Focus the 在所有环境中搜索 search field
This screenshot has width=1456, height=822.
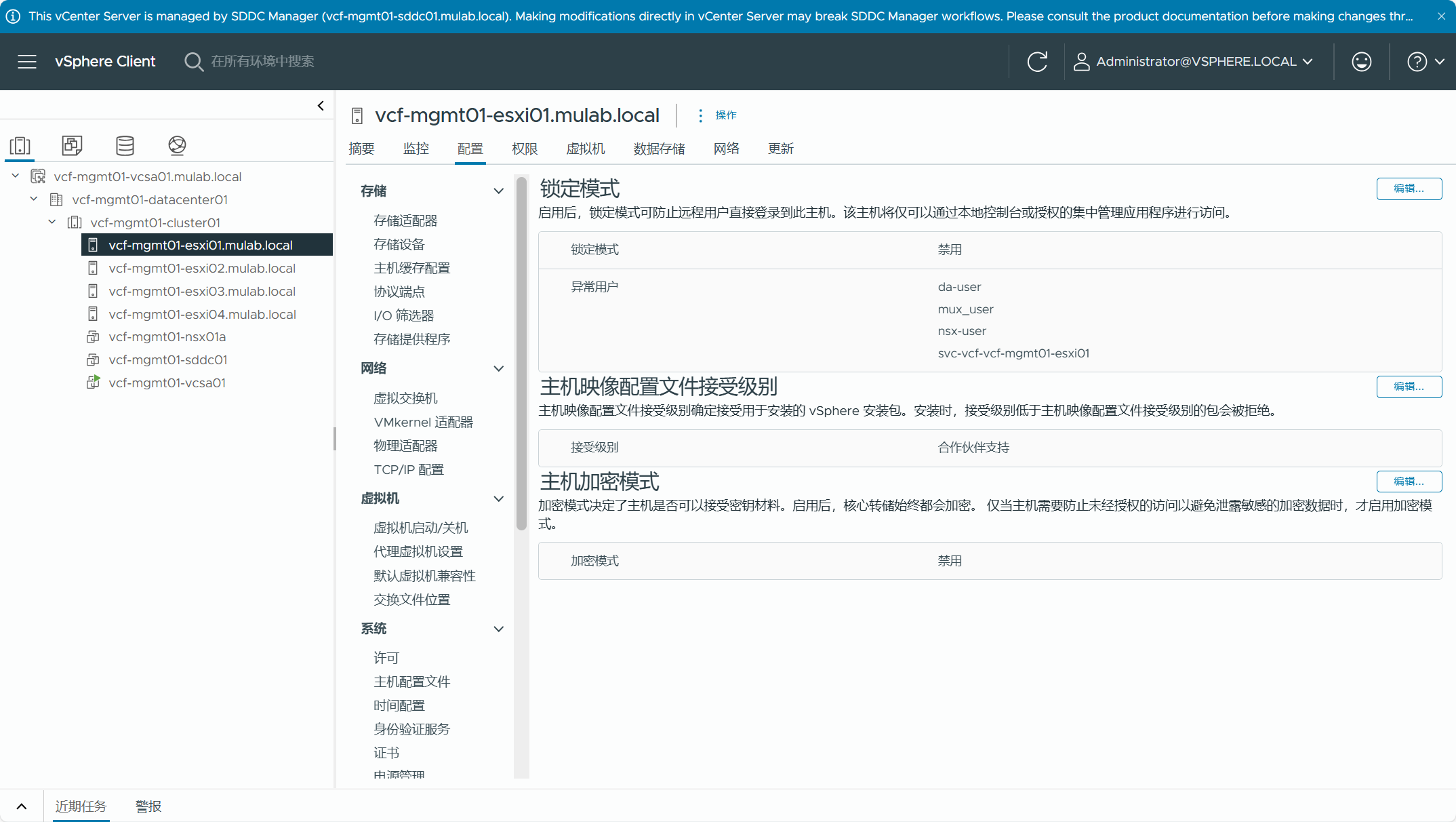click(263, 62)
